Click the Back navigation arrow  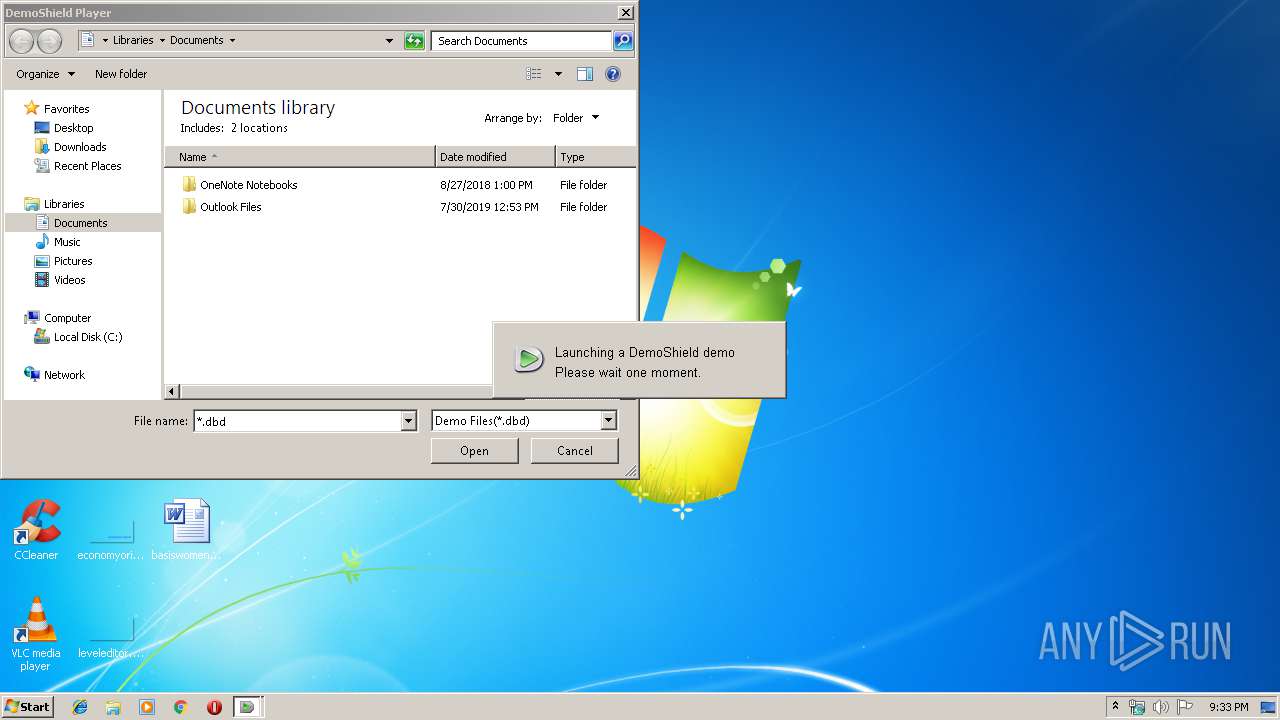22,41
